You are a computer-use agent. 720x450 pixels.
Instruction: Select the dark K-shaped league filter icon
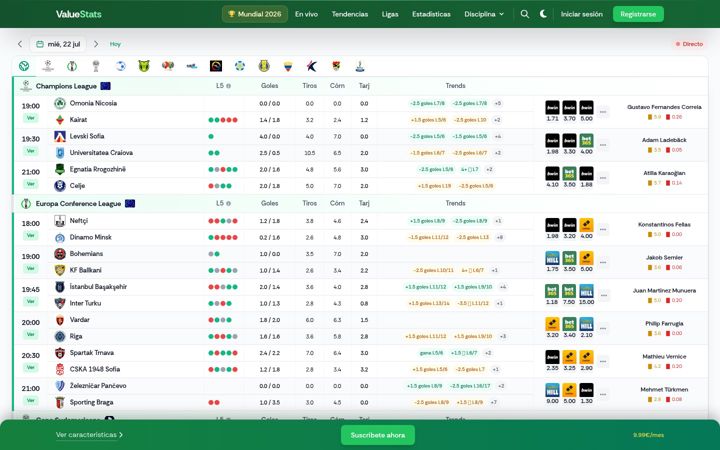coord(312,66)
